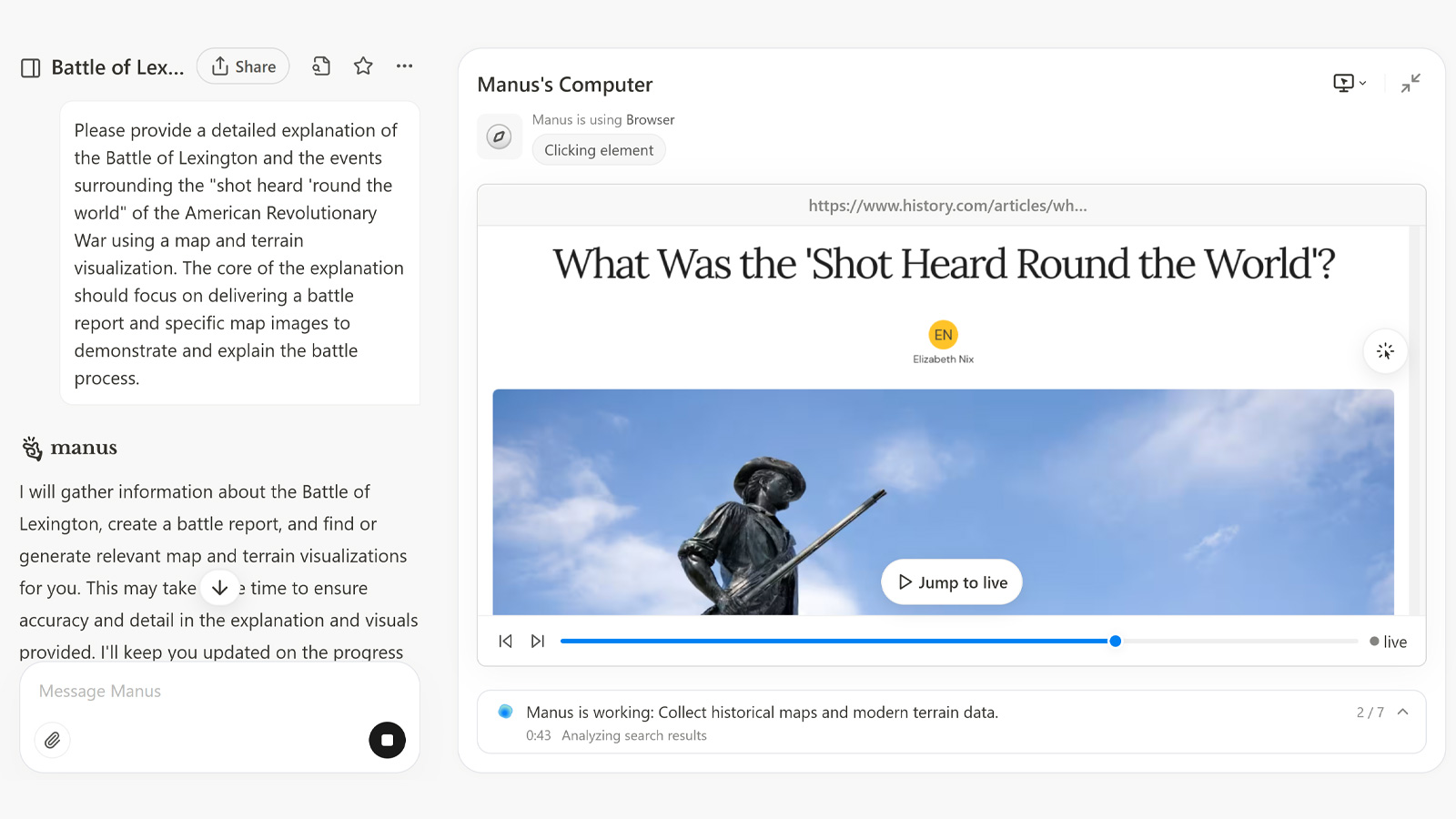
Task: Skip to previous step in playback
Action: point(506,642)
